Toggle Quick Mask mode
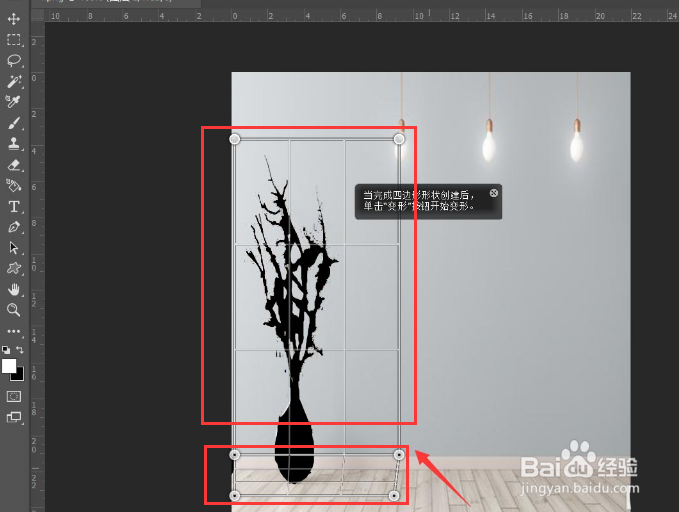Screen dimensions: 679x512 coord(13,396)
